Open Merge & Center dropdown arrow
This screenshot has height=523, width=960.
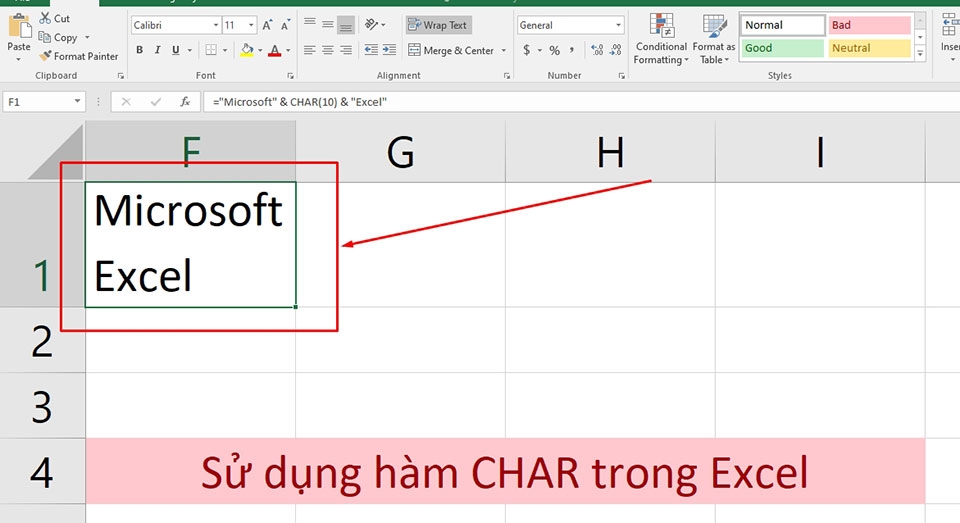(504, 50)
